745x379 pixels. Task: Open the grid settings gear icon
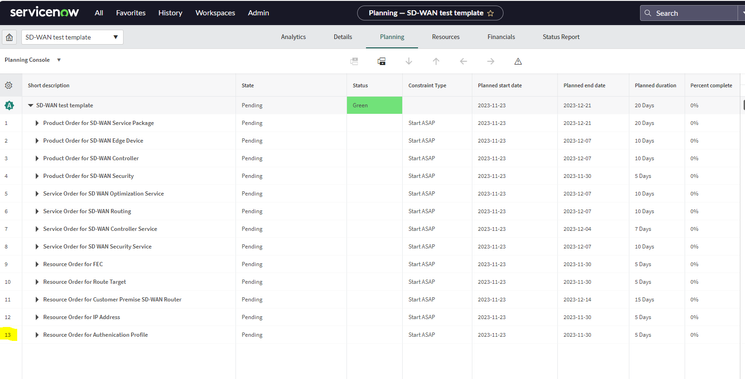[x=9, y=85]
